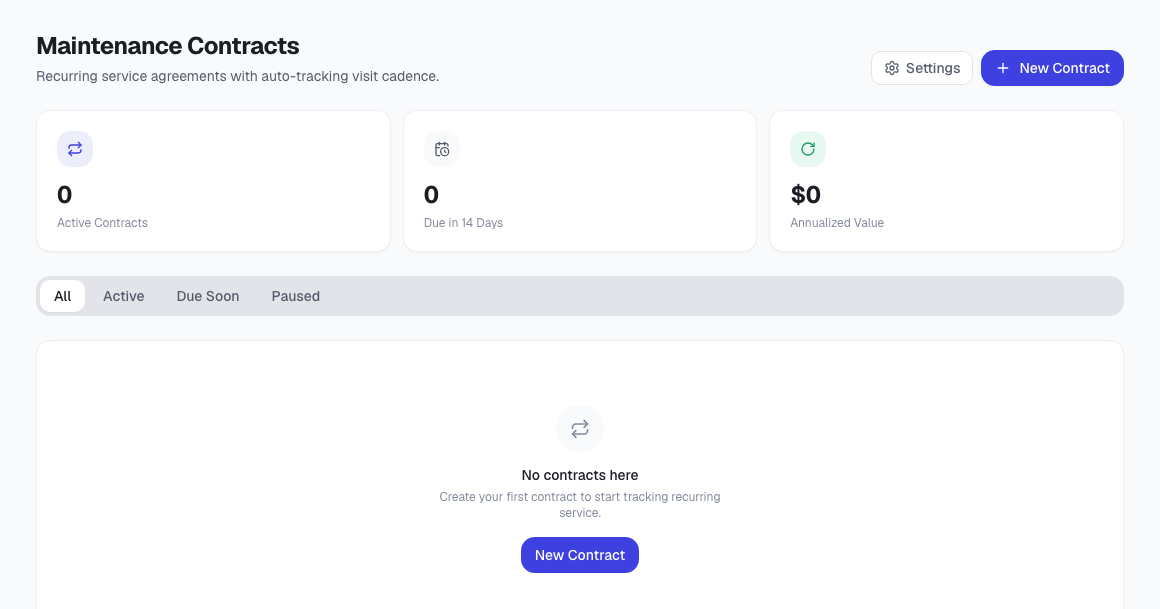Click the $0 annualized value figure
The height and width of the screenshot is (609, 1160).
pos(806,195)
